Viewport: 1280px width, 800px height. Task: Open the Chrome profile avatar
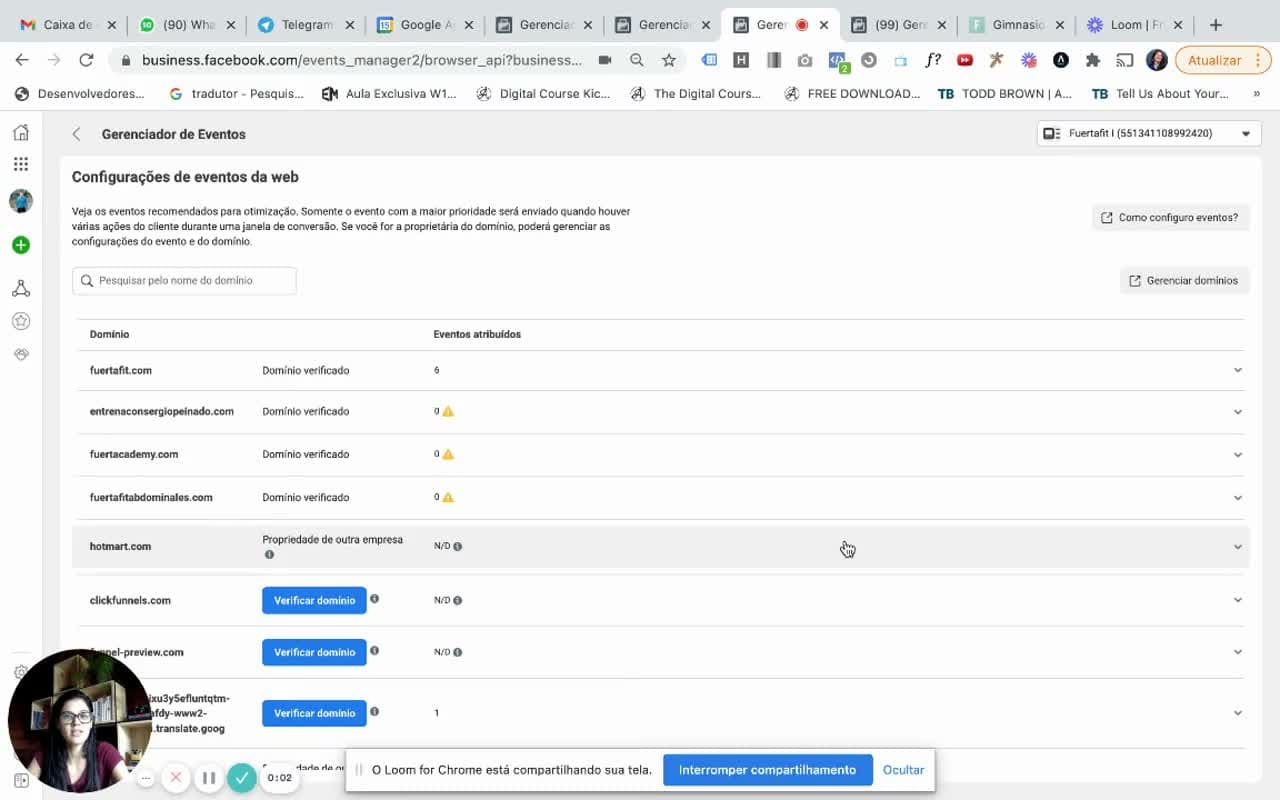1157,60
